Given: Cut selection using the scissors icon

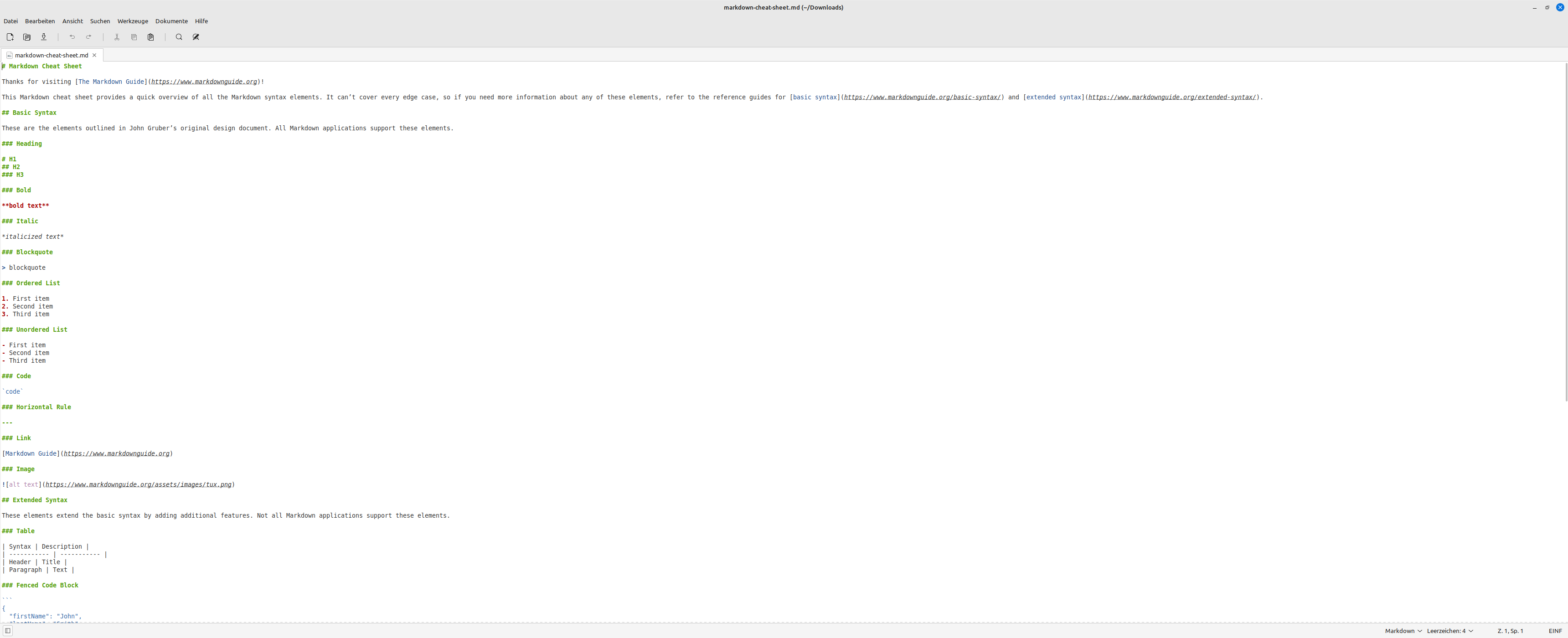Looking at the screenshot, I should 116,36.
